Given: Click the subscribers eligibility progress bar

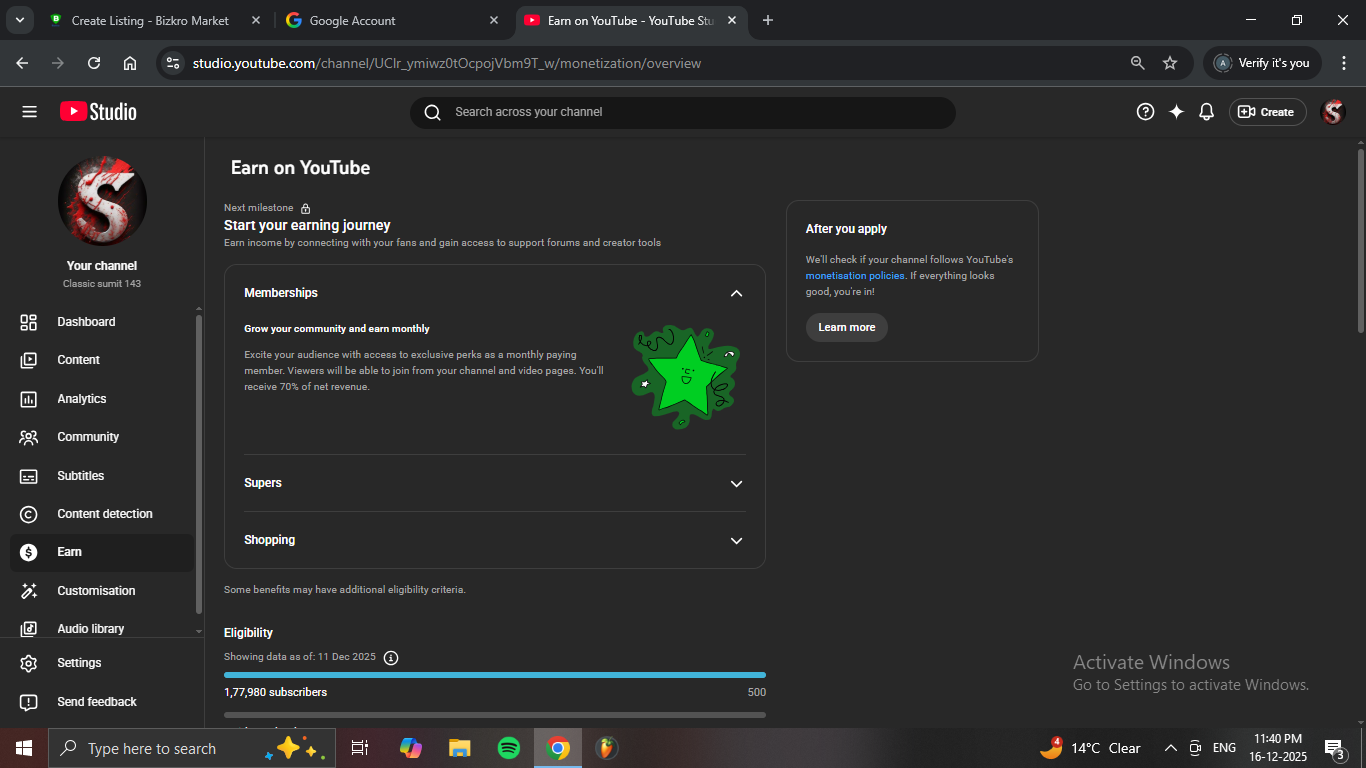Looking at the screenshot, I should (x=494, y=675).
